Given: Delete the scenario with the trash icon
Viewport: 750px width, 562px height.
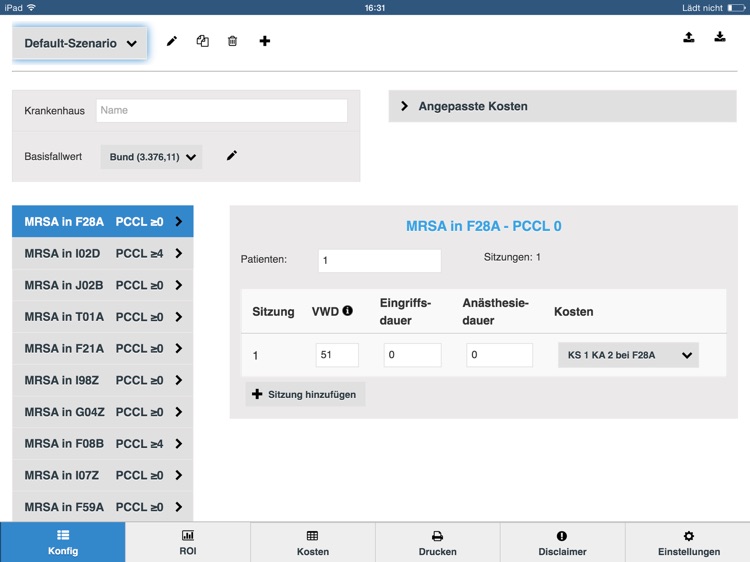Looking at the screenshot, I should click(232, 41).
